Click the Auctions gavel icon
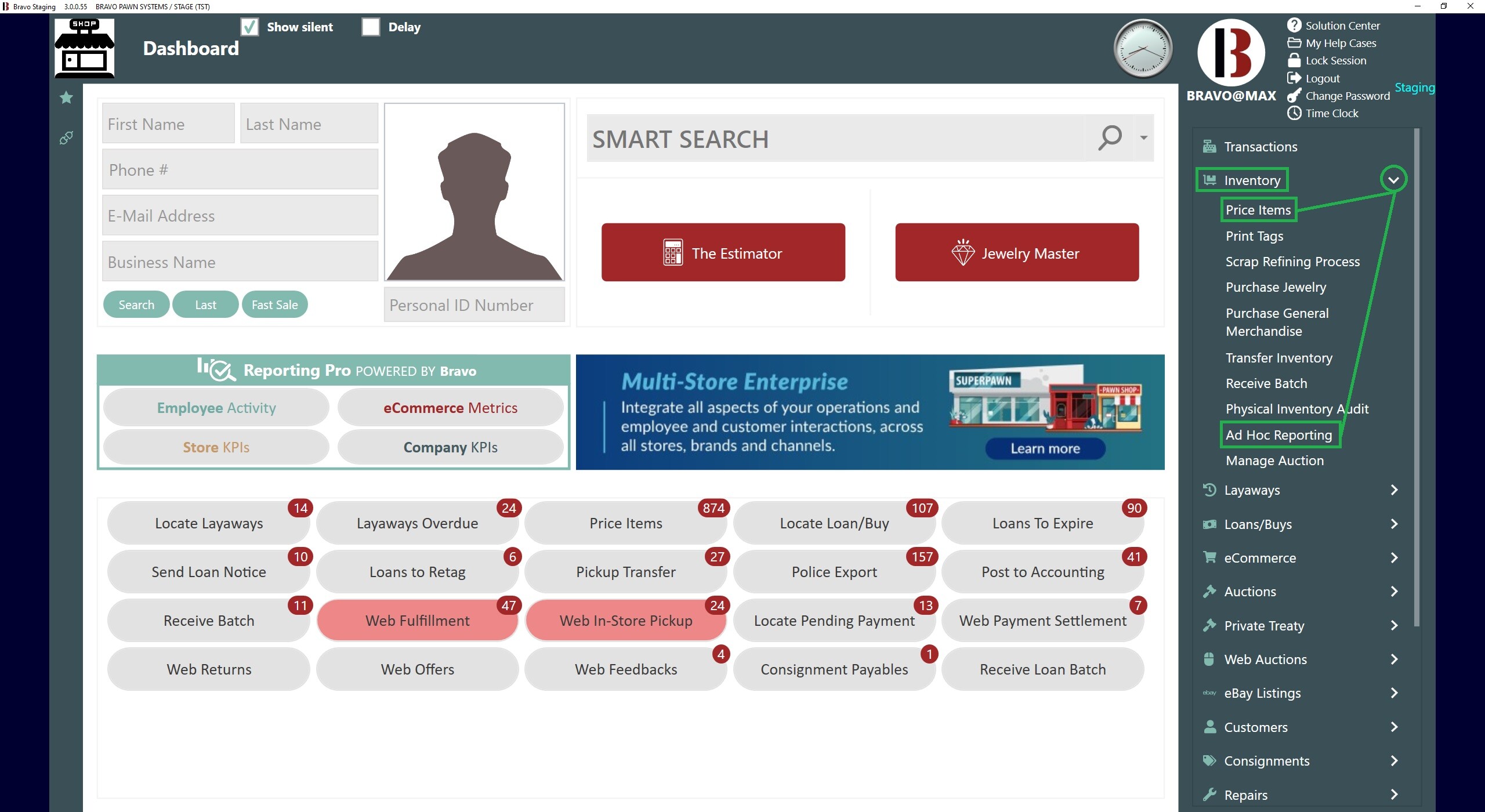The width and height of the screenshot is (1485, 812). click(1209, 591)
